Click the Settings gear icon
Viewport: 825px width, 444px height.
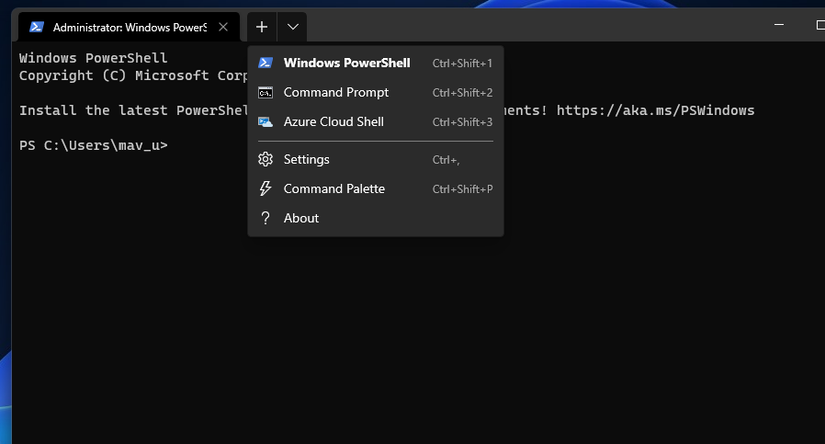265,159
